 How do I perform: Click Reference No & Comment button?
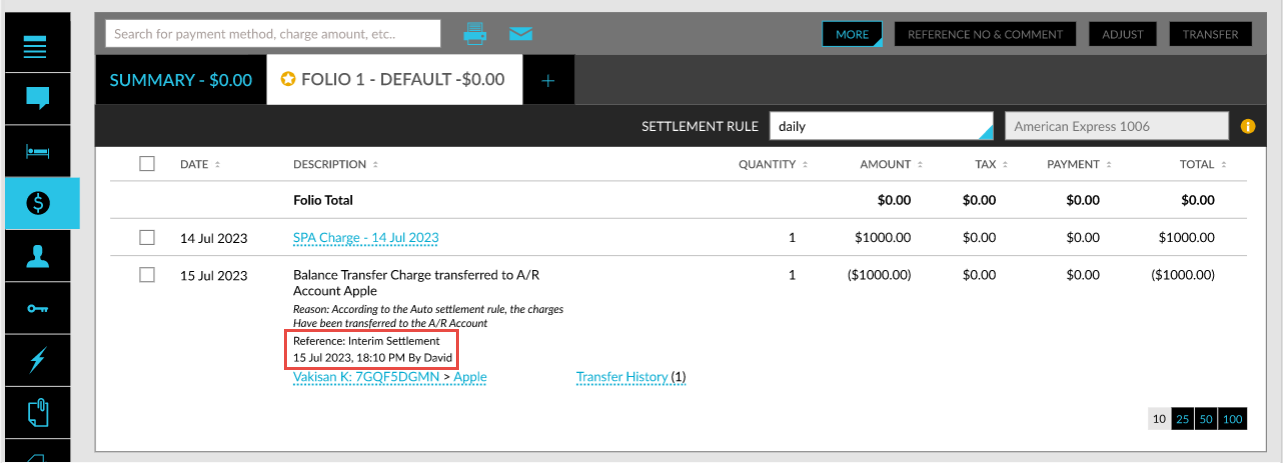point(985,34)
